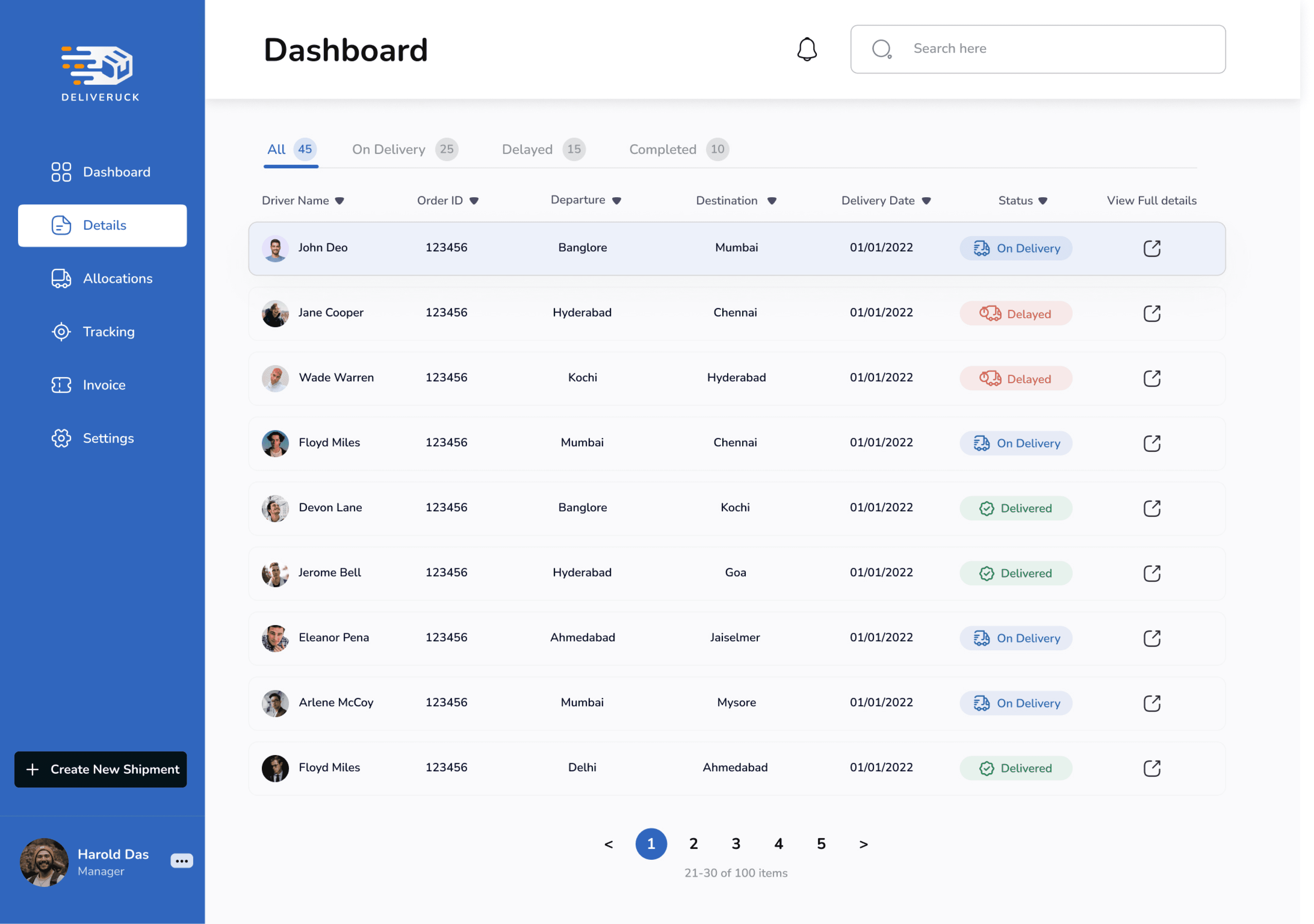Click the next page arrow
1314x924 pixels.
[864, 844]
